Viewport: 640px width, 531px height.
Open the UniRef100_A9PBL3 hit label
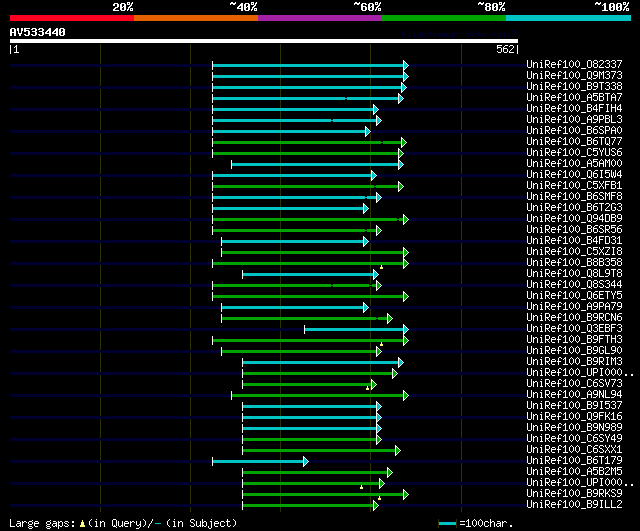click(574, 120)
